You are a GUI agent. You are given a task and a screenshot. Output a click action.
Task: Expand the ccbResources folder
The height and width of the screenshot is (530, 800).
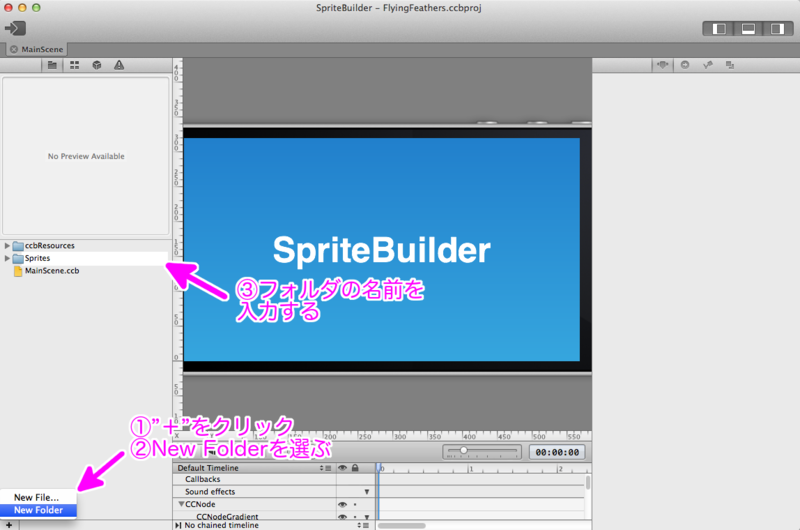[x=7, y=246]
